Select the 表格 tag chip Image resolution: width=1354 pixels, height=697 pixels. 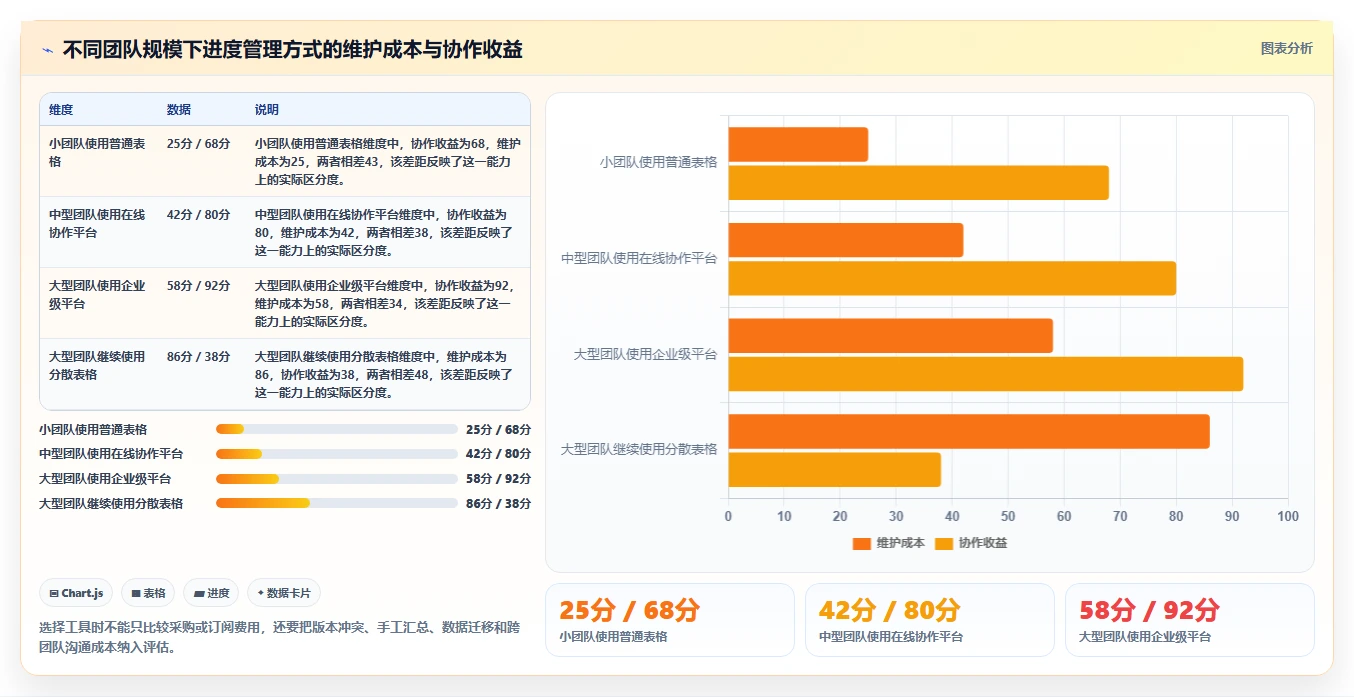point(148,593)
